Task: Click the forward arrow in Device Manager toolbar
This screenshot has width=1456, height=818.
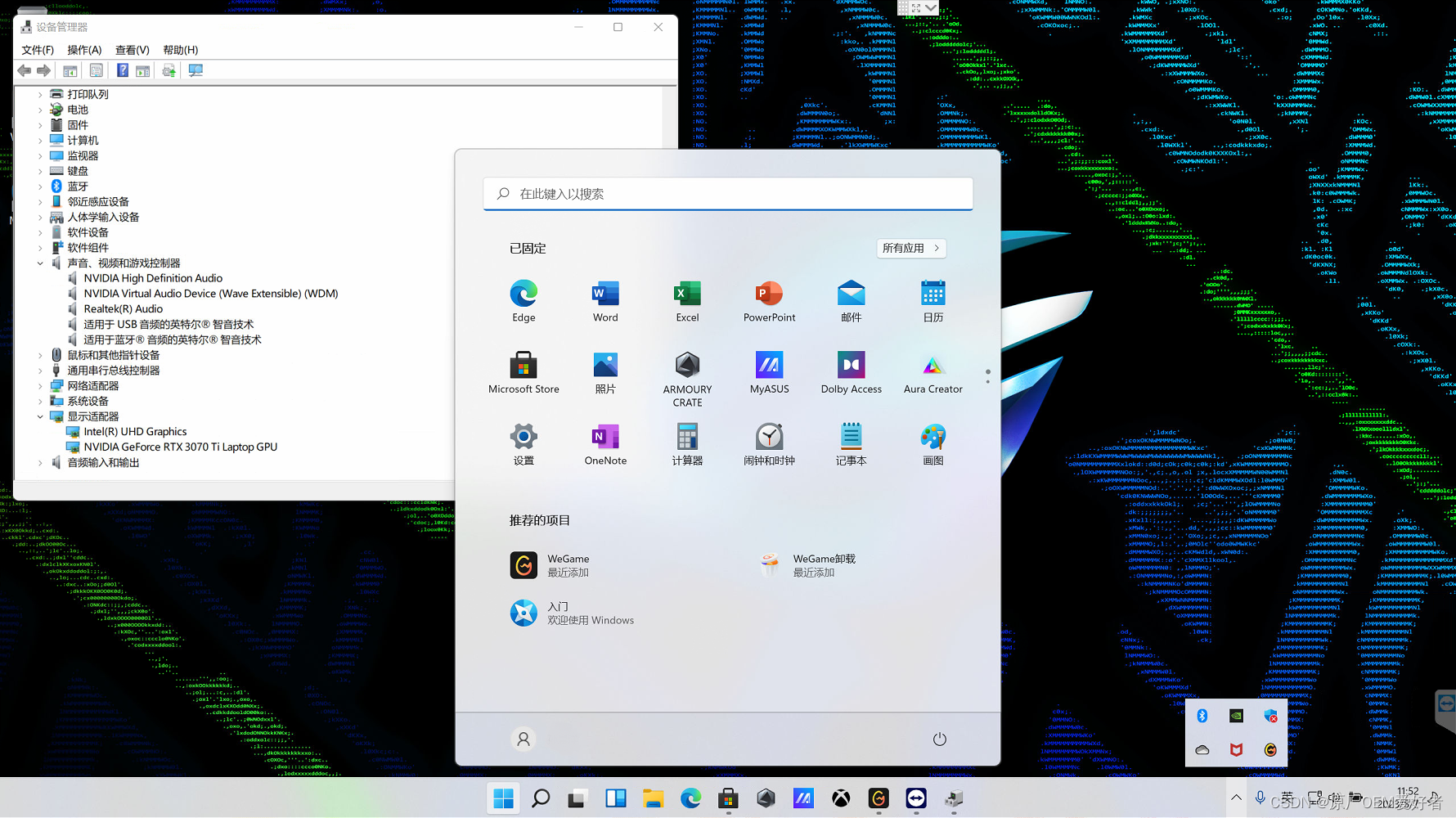Action: [x=44, y=70]
